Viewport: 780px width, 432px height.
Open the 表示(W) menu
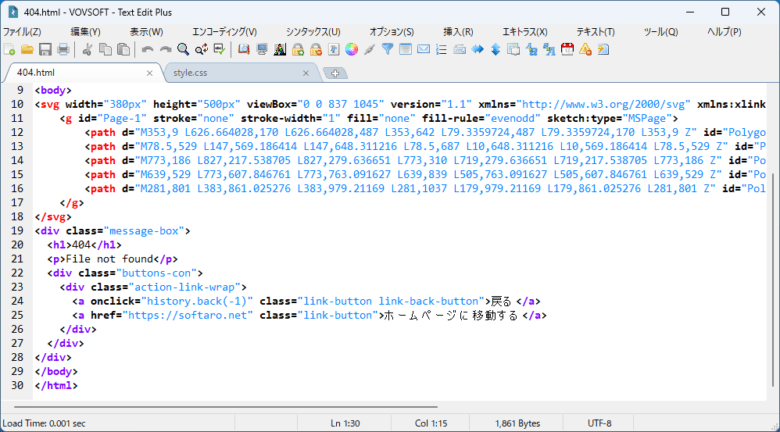(146, 32)
